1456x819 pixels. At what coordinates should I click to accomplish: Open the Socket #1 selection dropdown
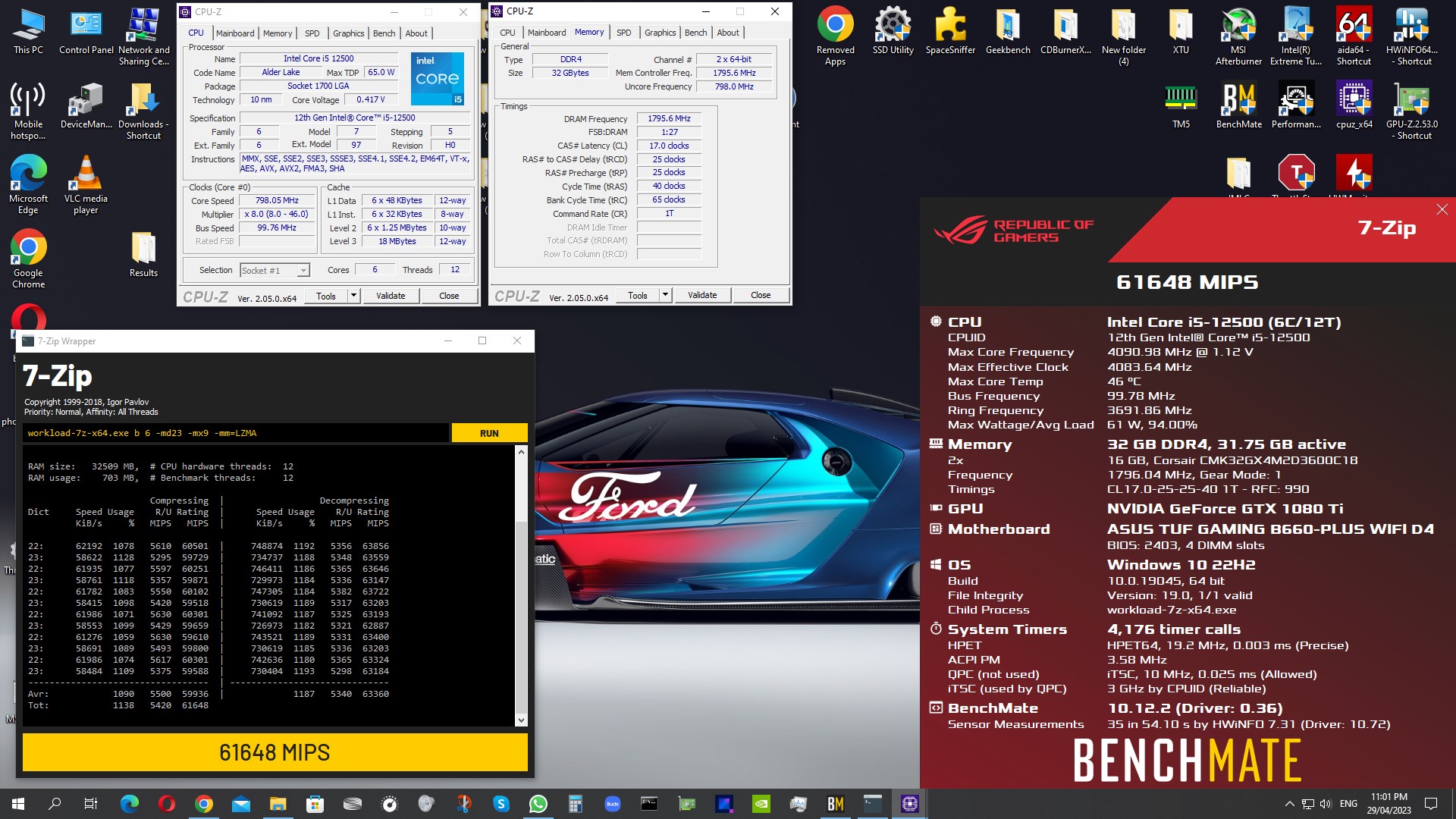coord(275,270)
